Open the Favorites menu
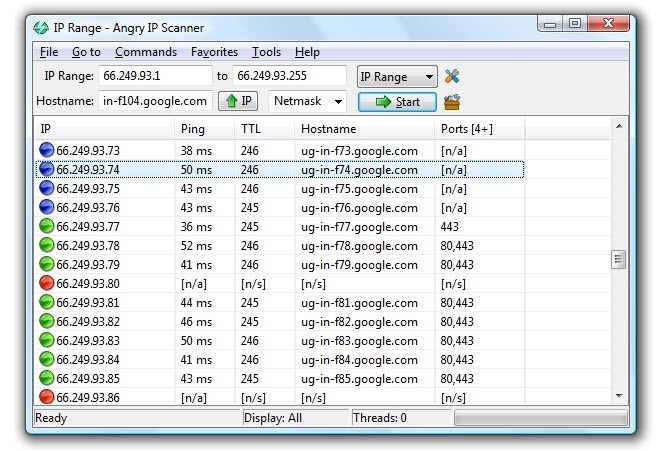This screenshot has height=451, width=669. [214, 52]
